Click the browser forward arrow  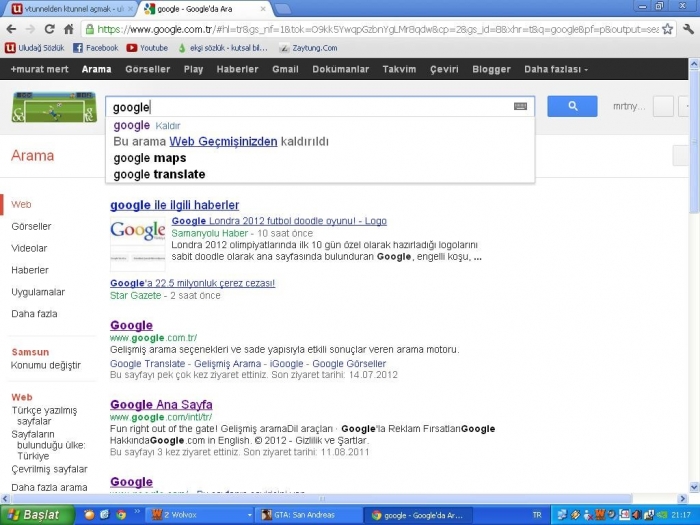click(x=30, y=29)
